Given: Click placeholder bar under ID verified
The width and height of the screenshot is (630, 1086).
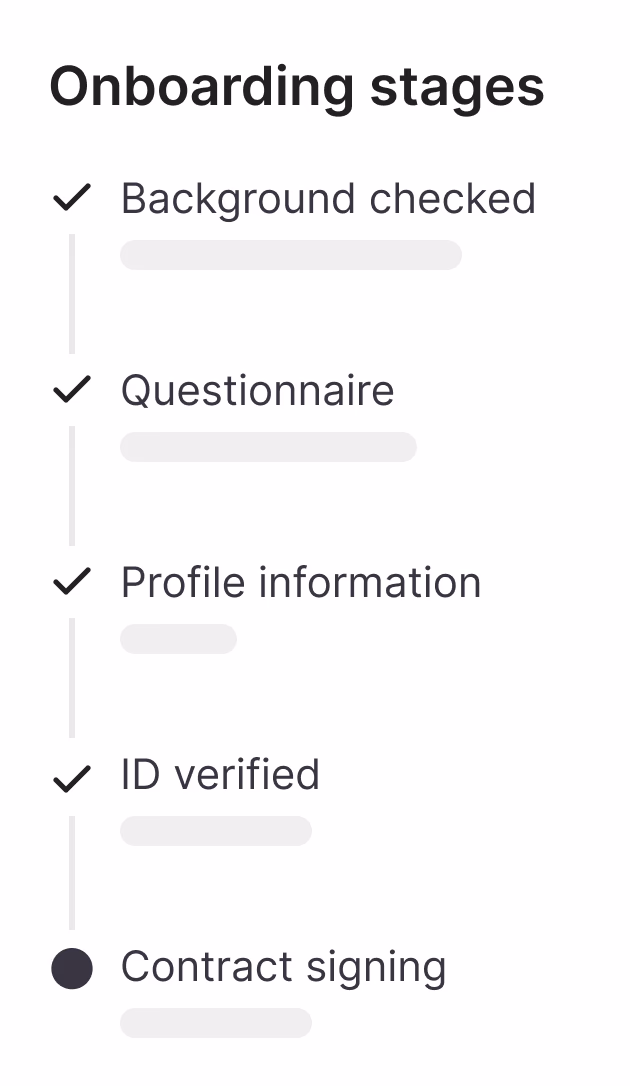Looking at the screenshot, I should click(215, 831).
